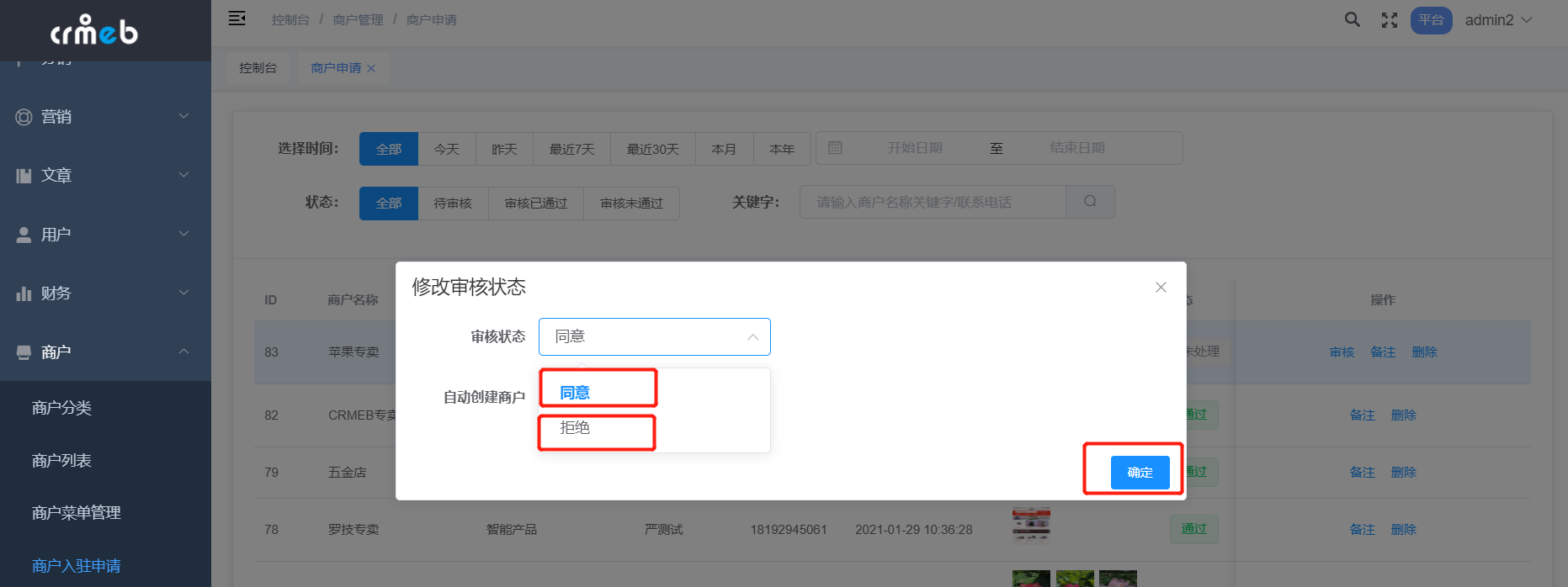Image resolution: width=1568 pixels, height=587 pixels.
Task: Select 全部 time filter
Action: [389, 149]
